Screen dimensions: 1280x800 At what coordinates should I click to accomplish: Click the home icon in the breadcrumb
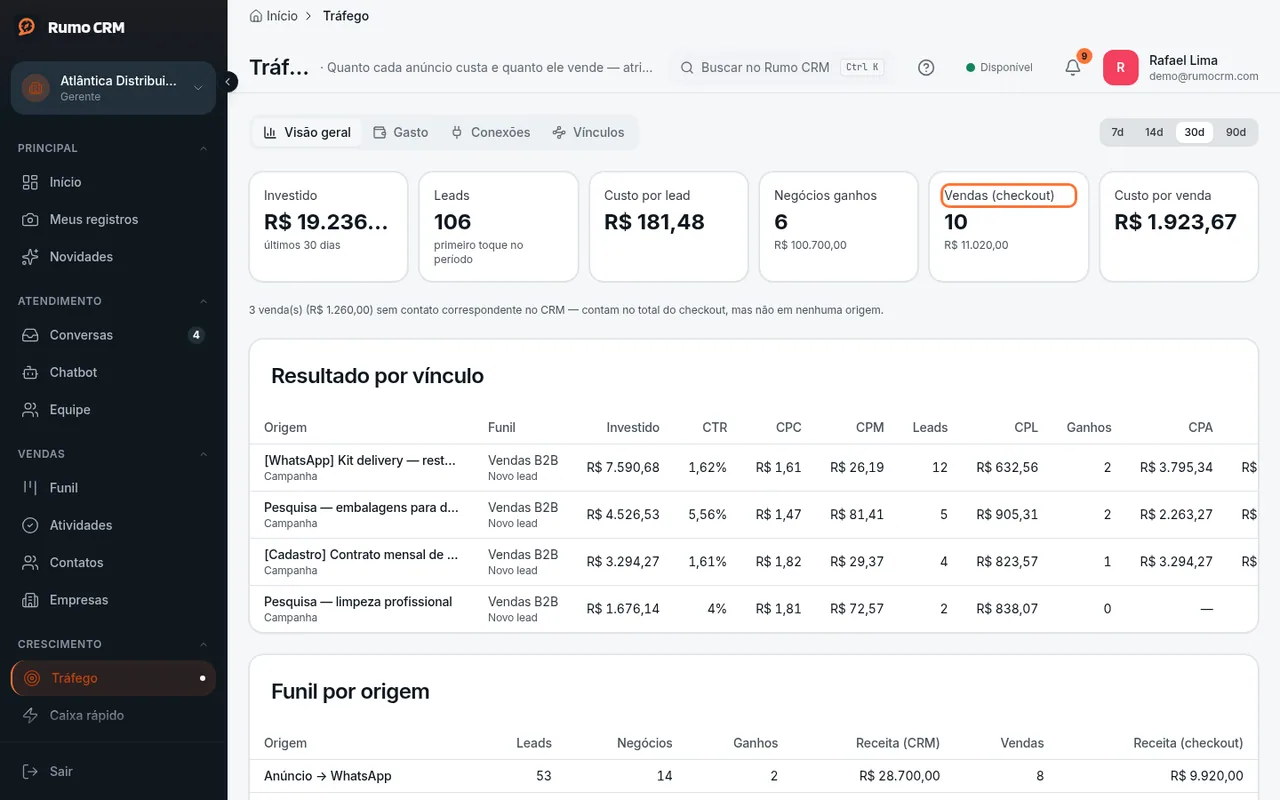click(256, 16)
